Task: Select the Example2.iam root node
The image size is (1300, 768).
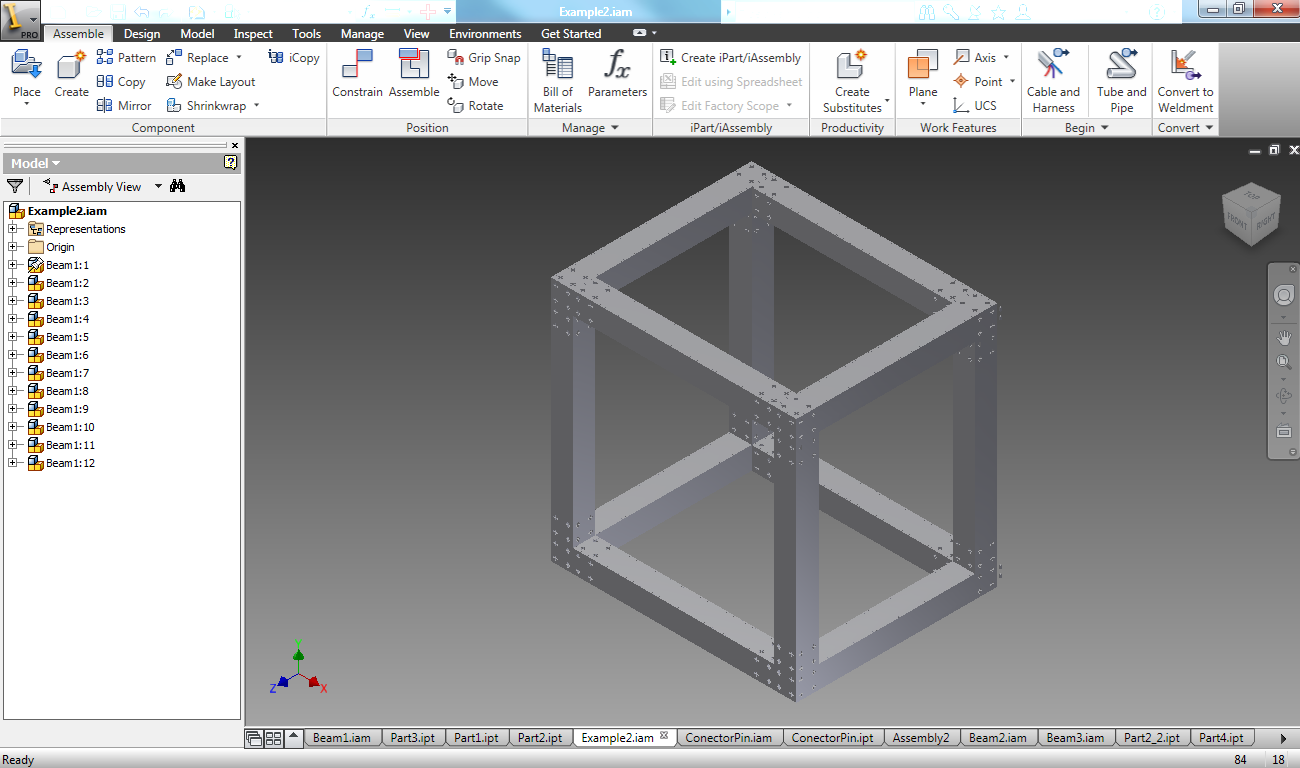Action: 67,211
